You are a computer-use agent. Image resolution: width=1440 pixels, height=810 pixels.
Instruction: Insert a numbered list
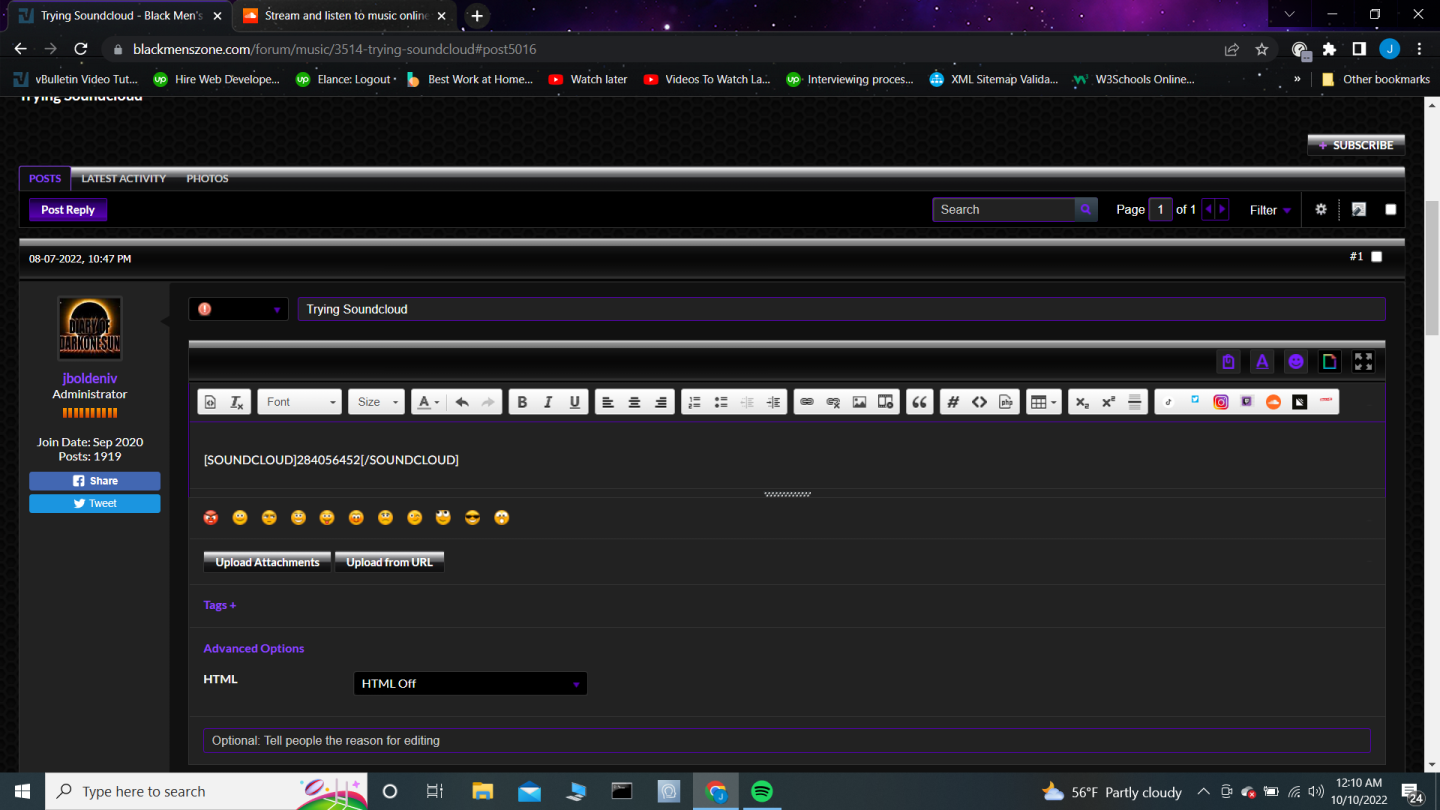[x=694, y=402]
